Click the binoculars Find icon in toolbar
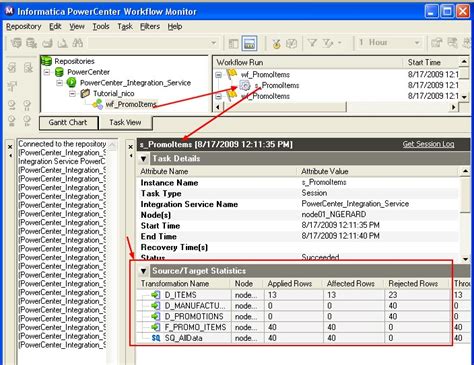Screen dimensions: 474x365 [77, 43]
